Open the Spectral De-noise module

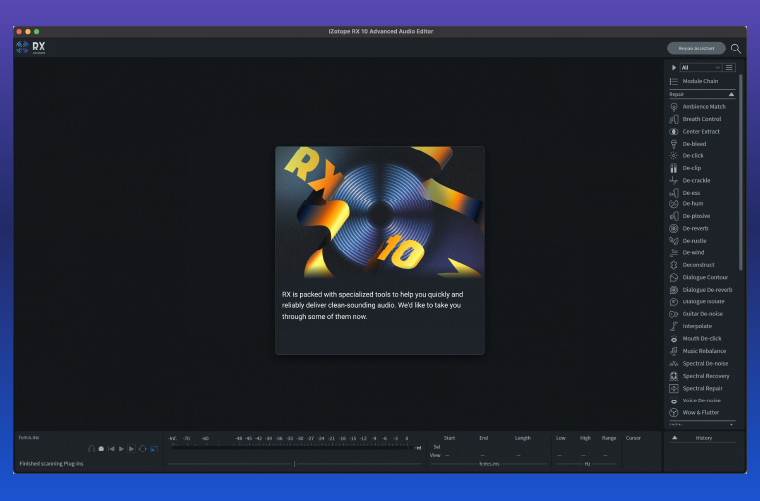(699, 363)
